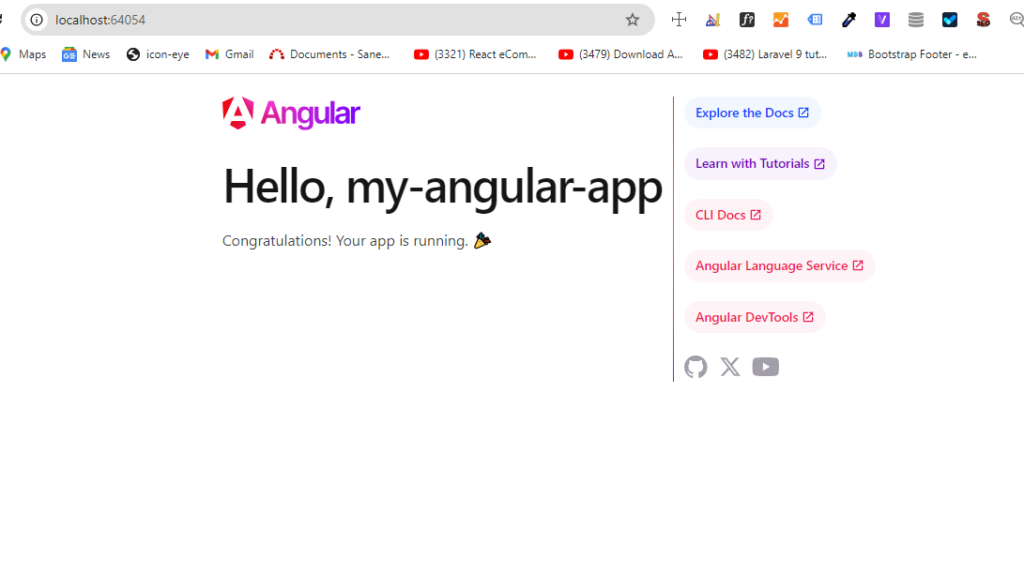Click the Explore the Docs pill
The image size is (1024, 574).
click(752, 113)
